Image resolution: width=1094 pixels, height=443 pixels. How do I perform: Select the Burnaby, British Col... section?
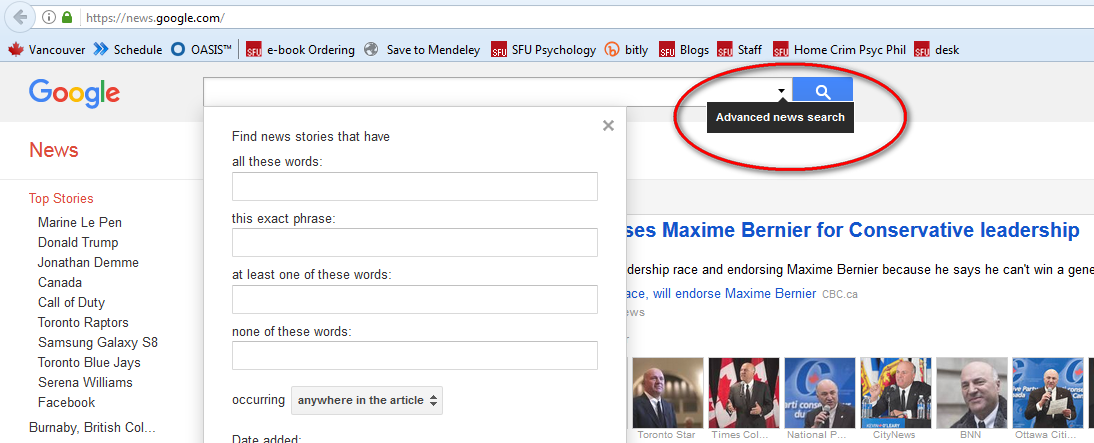click(92, 428)
